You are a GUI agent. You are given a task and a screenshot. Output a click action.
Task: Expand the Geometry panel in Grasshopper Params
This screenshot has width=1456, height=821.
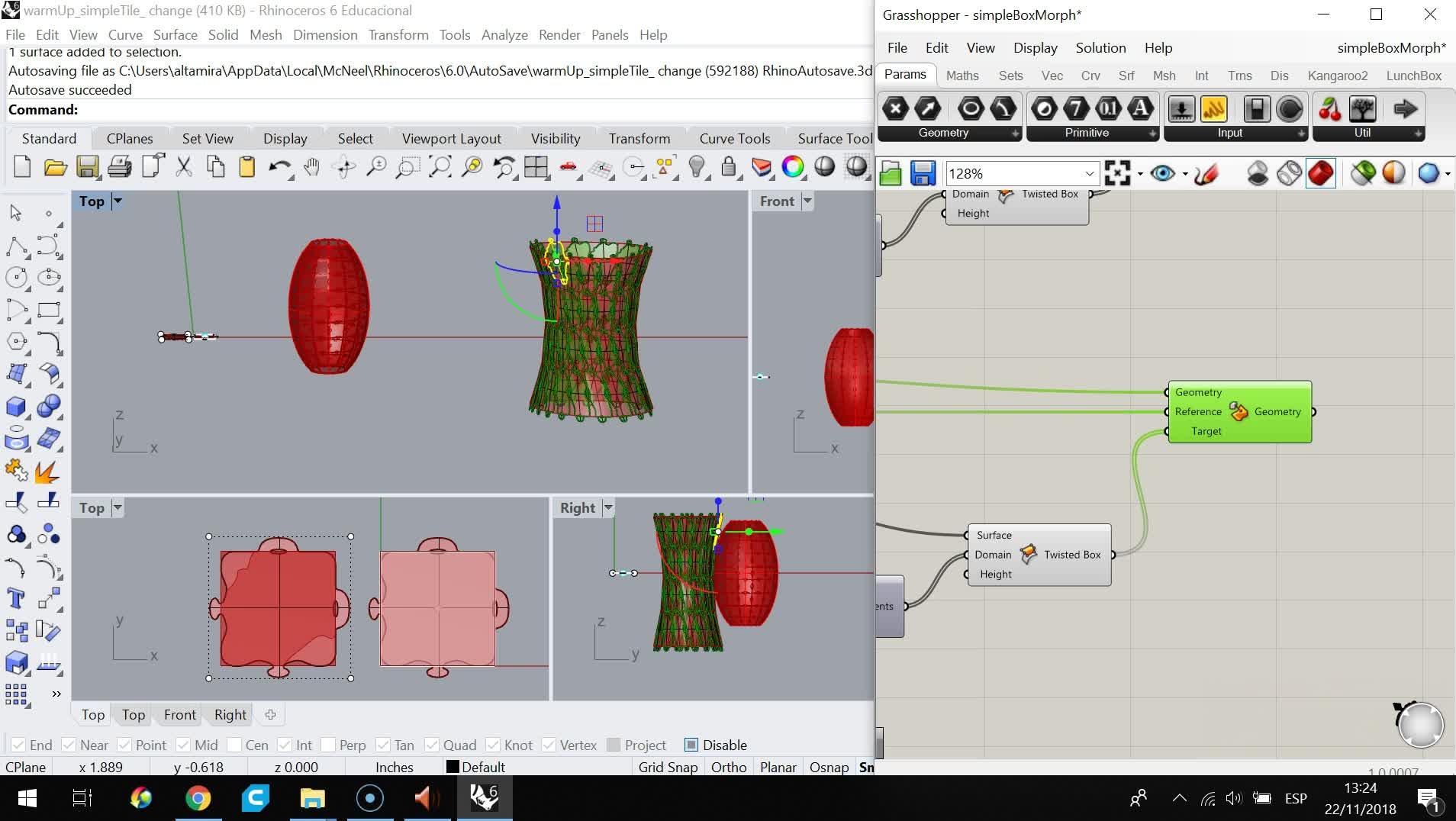tap(1015, 134)
